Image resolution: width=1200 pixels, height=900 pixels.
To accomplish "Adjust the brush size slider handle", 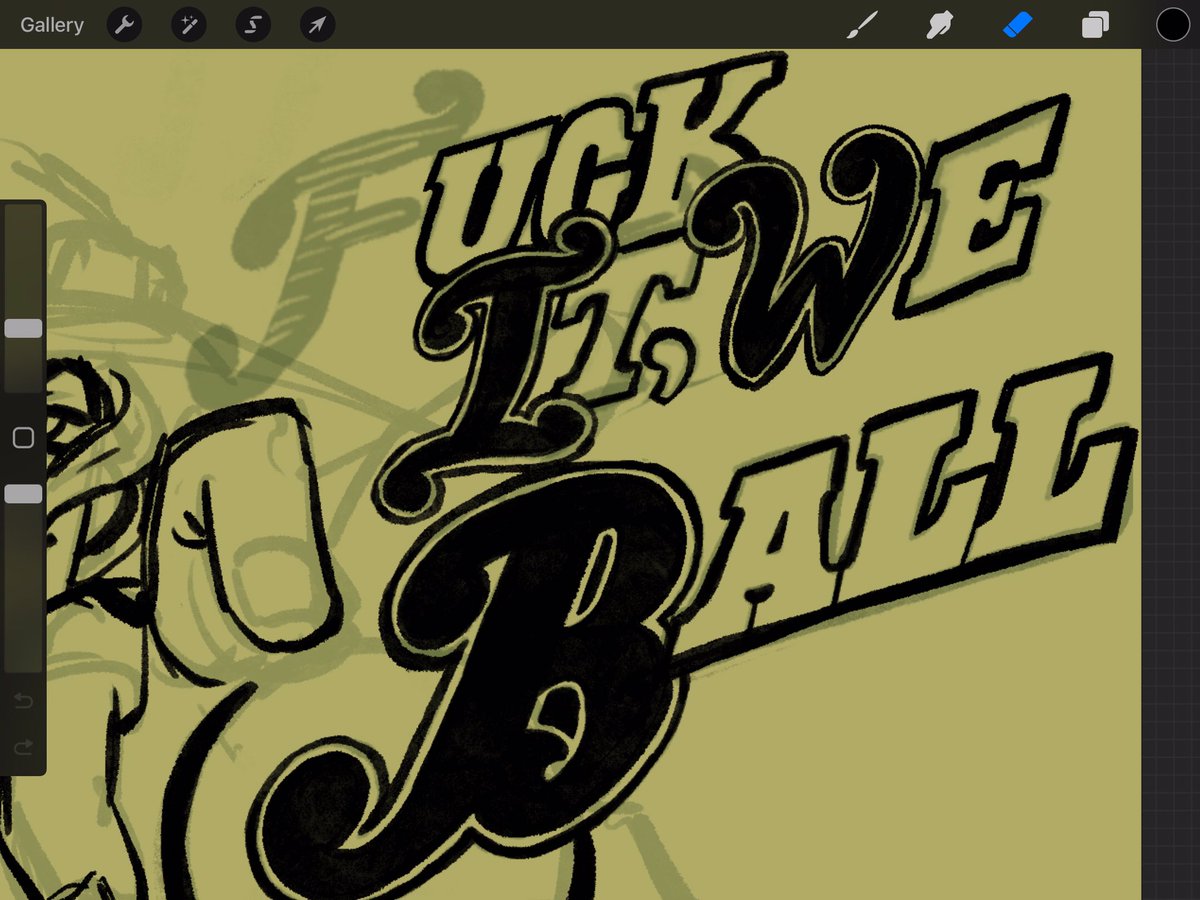I will (23, 328).
